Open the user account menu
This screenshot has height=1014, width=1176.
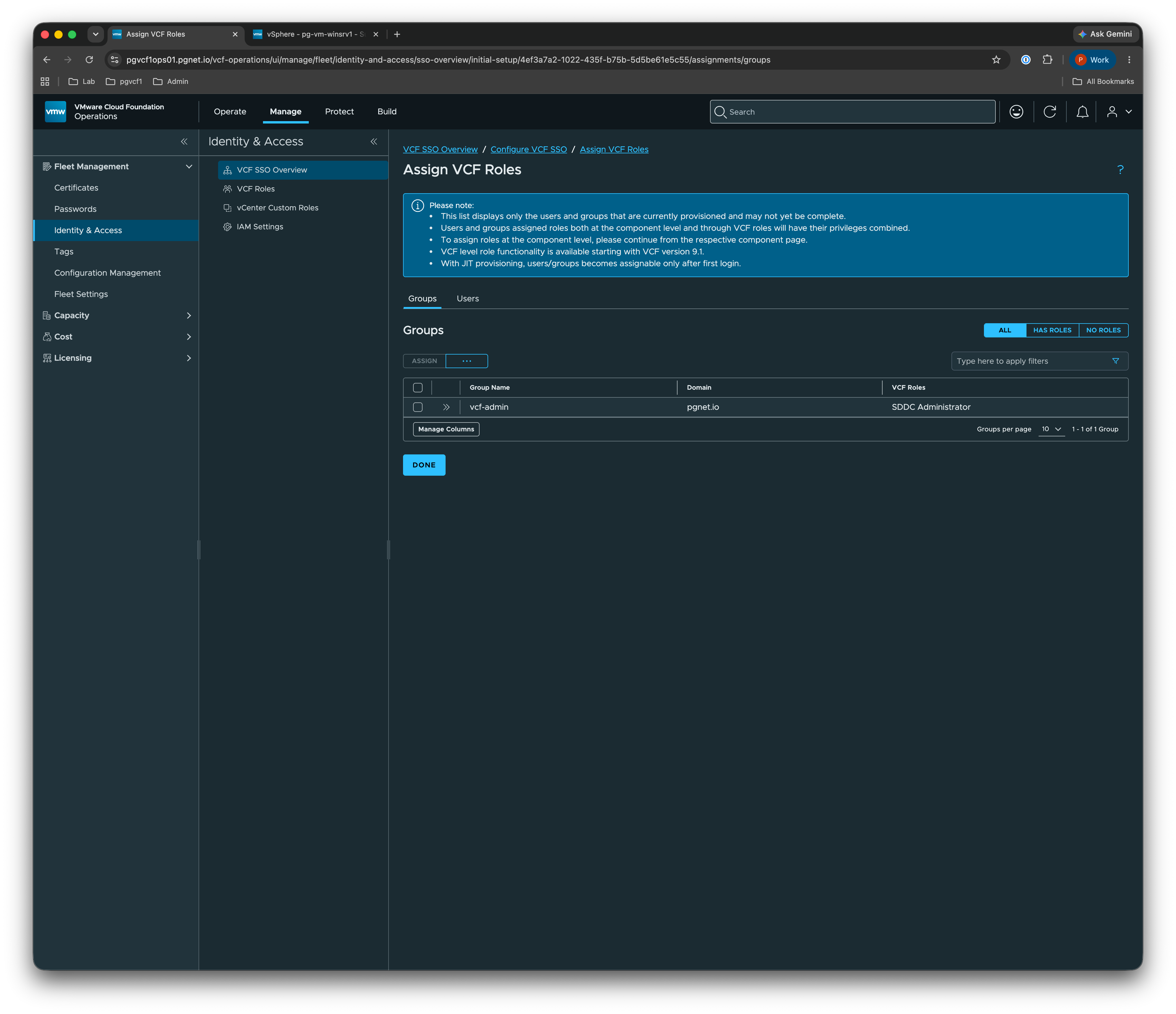tap(1119, 112)
